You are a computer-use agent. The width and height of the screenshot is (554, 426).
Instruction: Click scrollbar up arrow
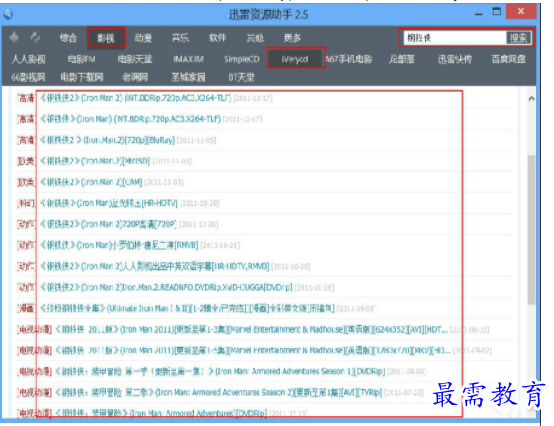click(x=531, y=99)
